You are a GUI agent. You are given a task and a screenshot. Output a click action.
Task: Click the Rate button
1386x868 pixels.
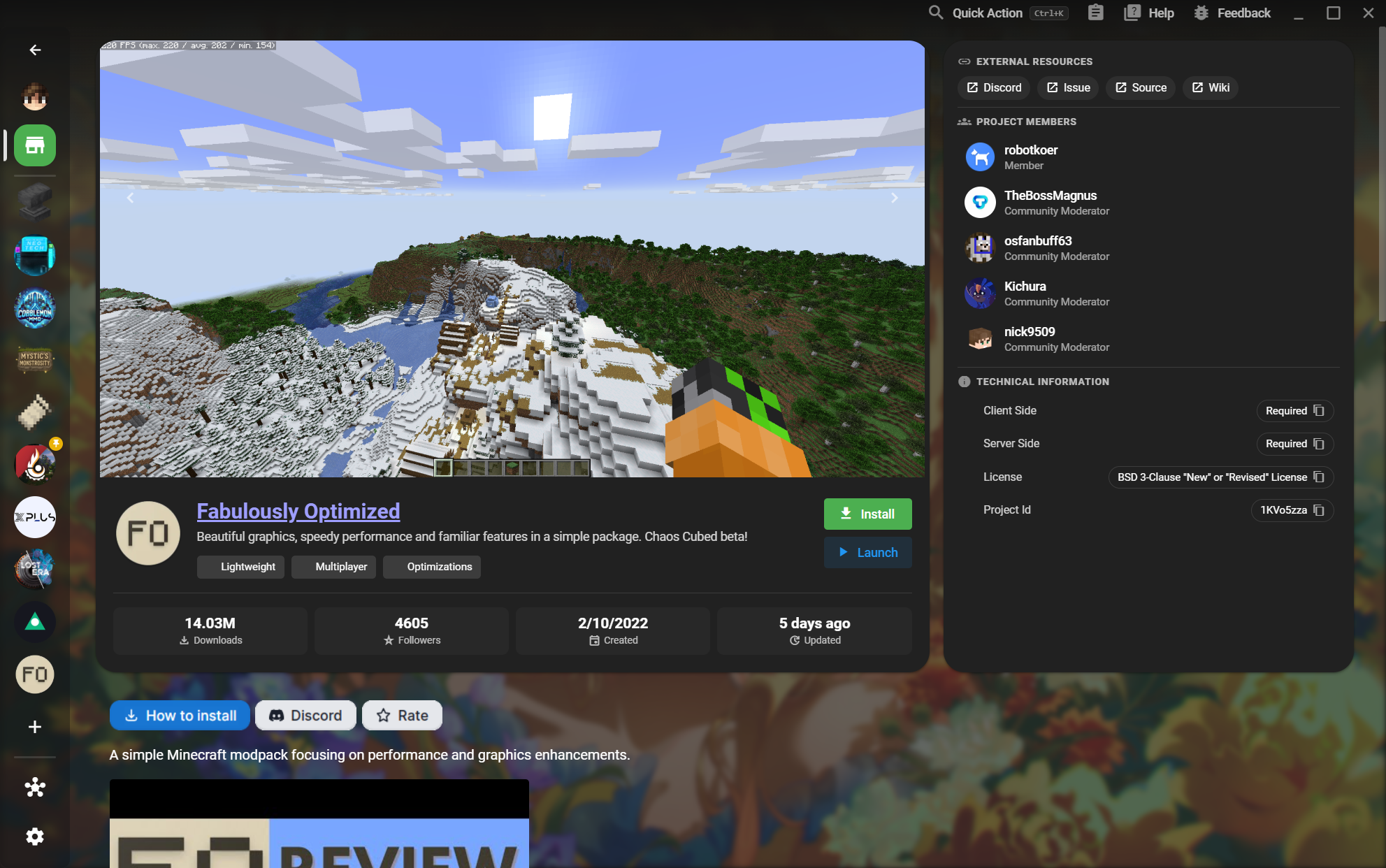point(402,715)
